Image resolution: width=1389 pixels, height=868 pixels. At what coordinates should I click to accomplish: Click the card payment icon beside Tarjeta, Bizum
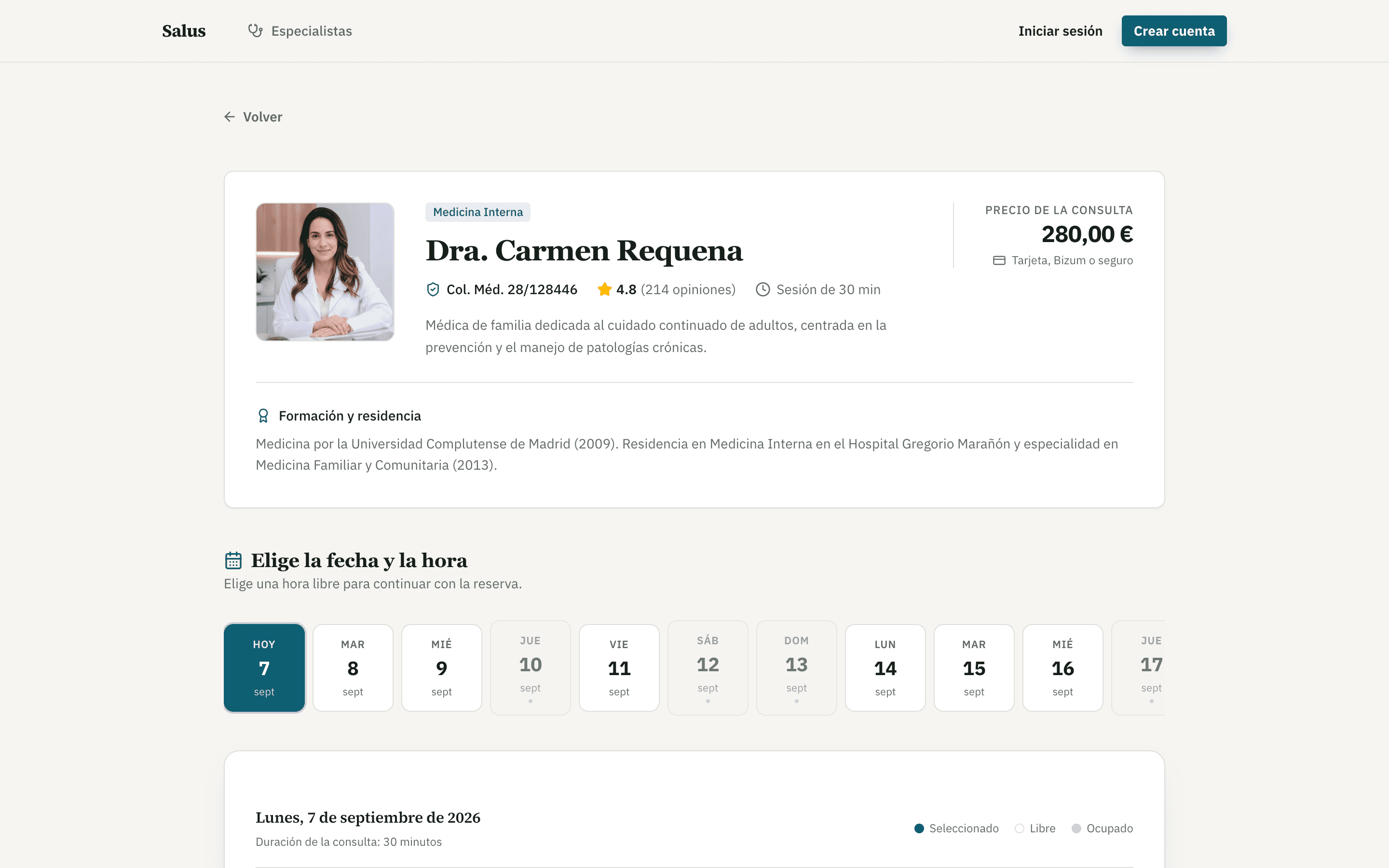point(999,260)
